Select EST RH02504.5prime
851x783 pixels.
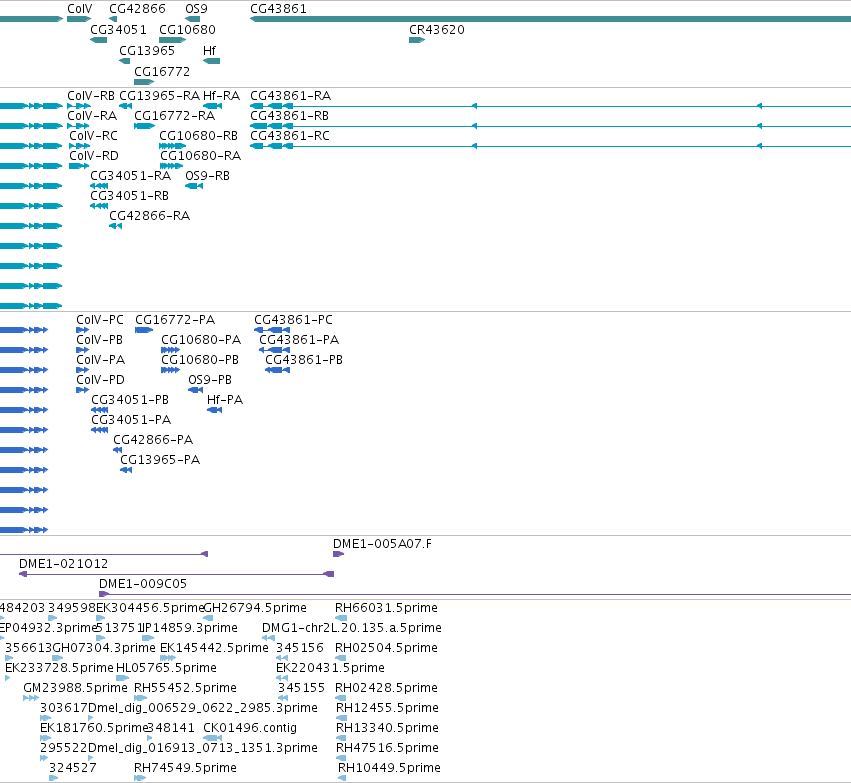click(x=341, y=658)
